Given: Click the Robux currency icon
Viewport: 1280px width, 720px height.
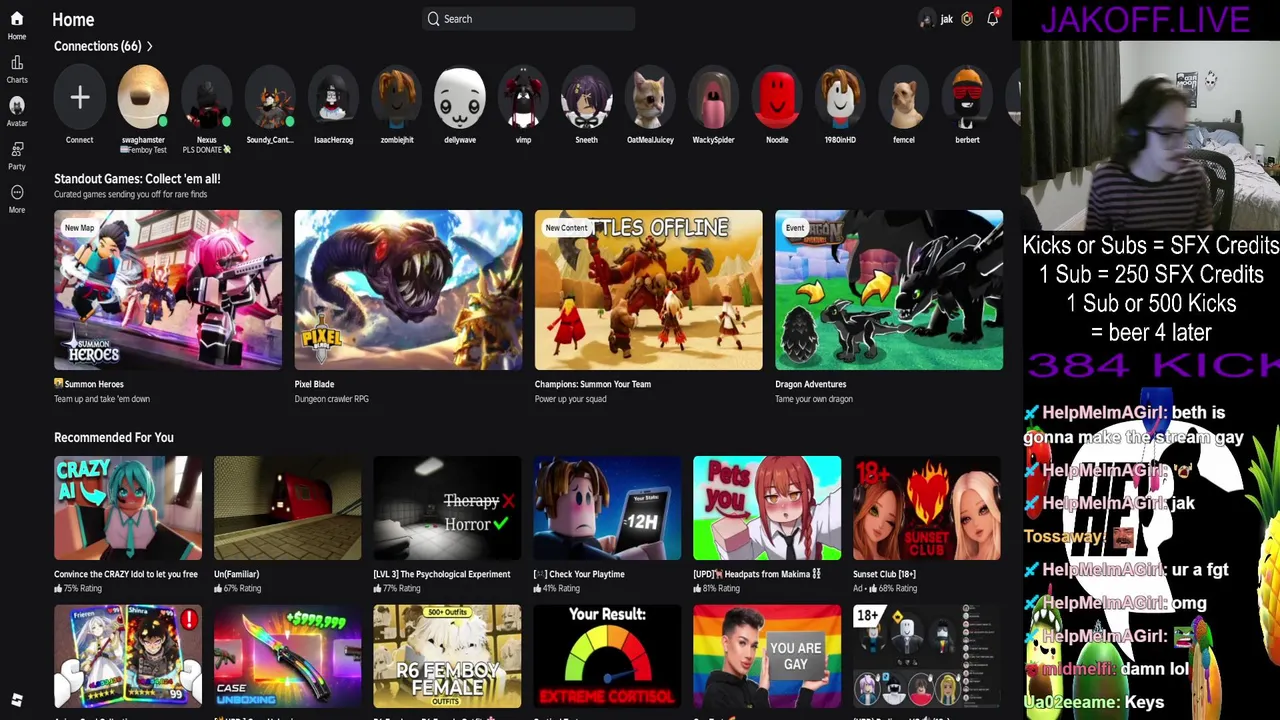Looking at the screenshot, I should tap(967, 19).
